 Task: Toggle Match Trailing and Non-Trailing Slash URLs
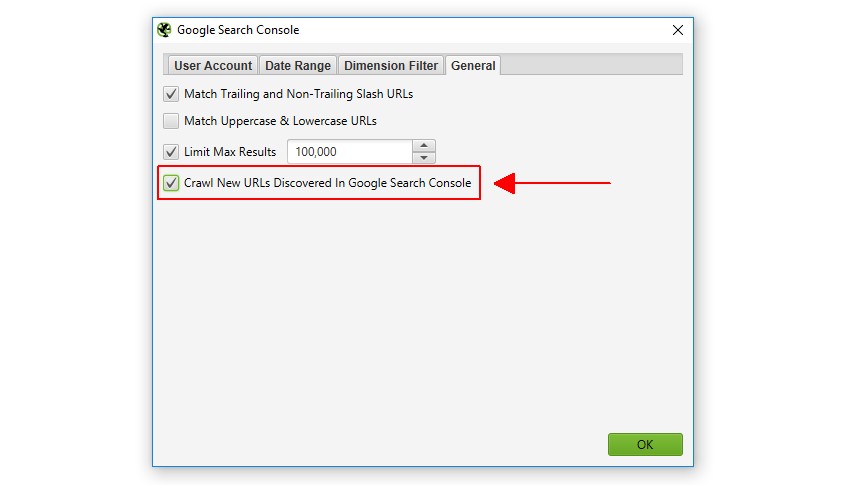pos(171,94)
